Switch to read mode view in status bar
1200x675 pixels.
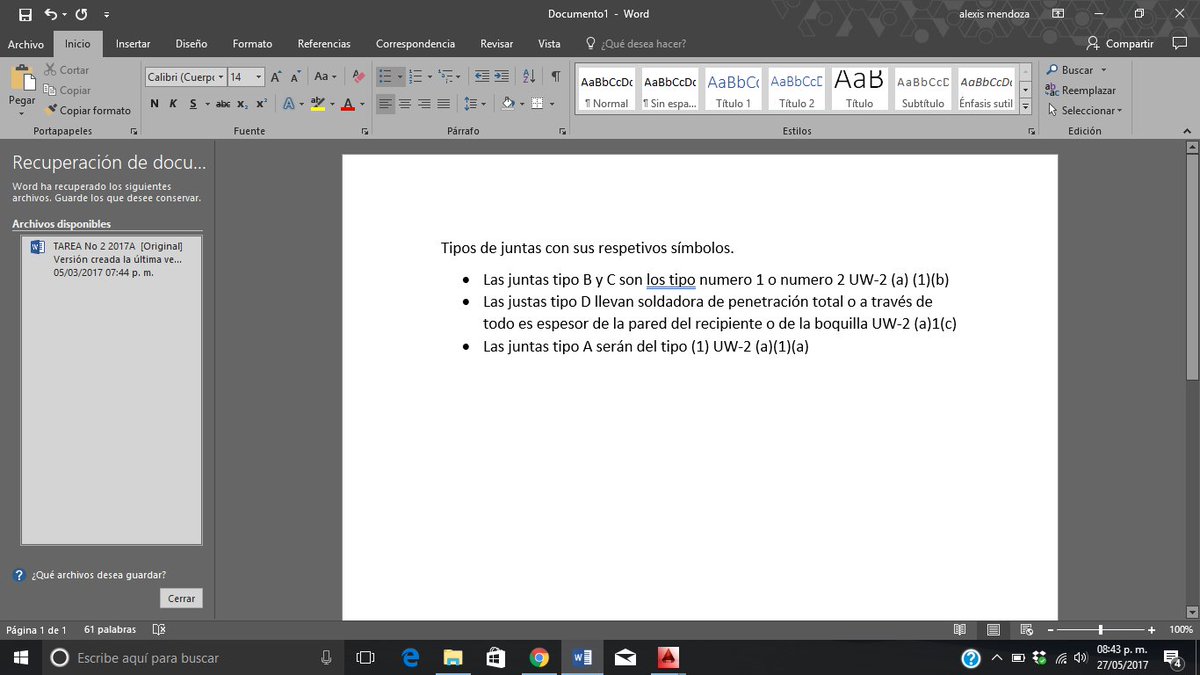960,630
